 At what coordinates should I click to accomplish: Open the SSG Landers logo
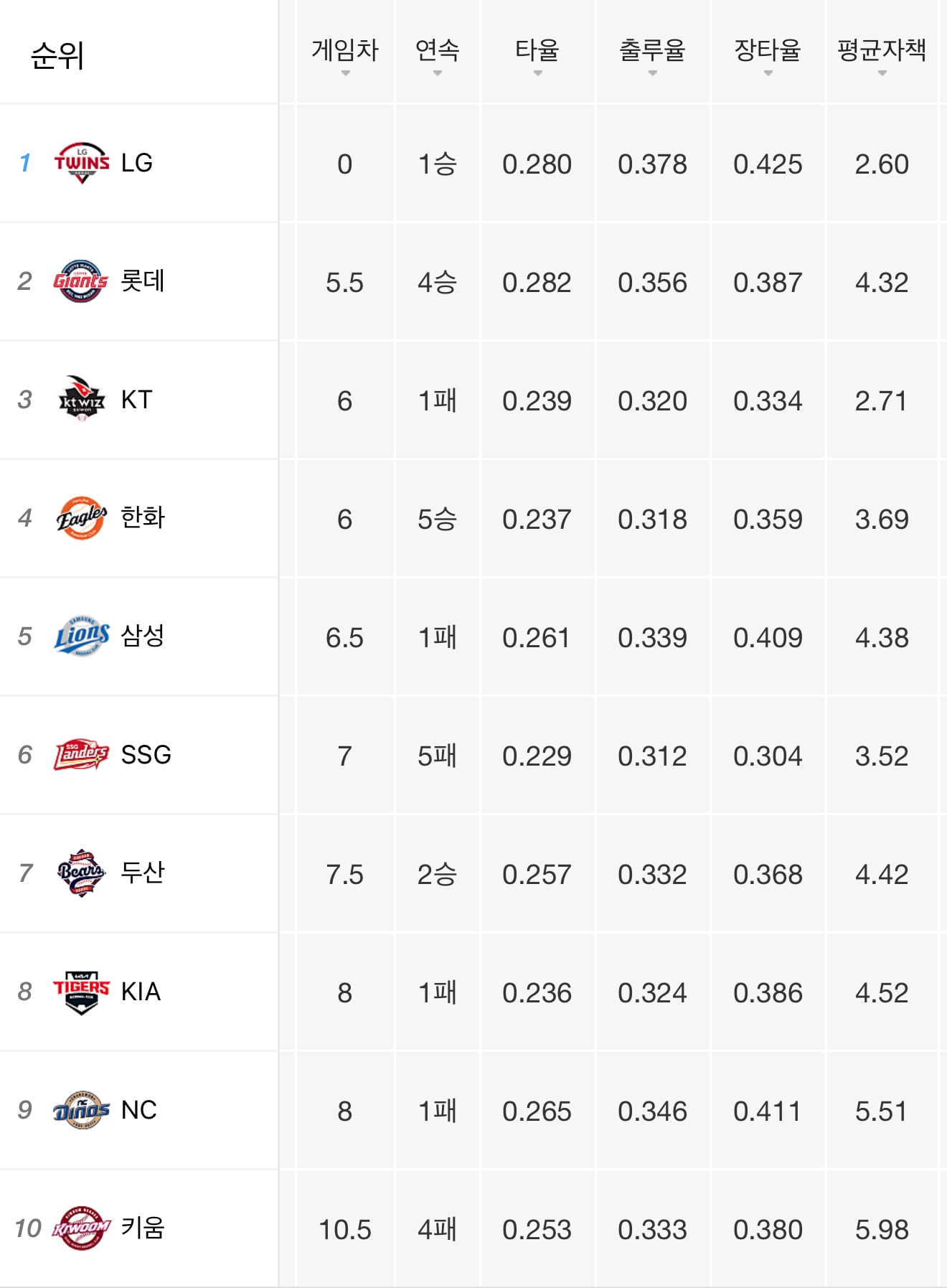[81, 754]
